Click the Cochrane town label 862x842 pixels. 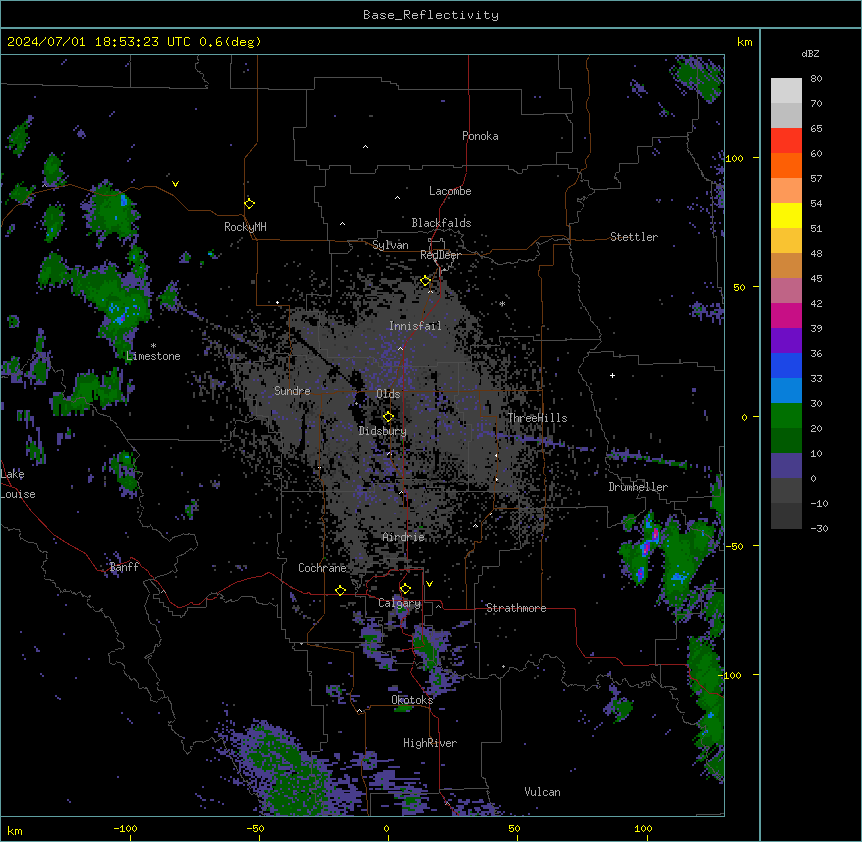[x=322, y=568]
